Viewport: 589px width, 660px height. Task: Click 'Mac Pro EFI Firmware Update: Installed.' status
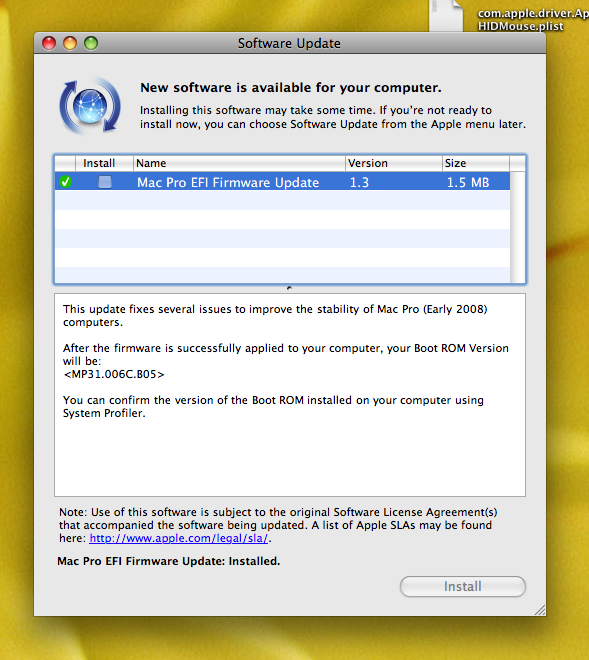tap(169, 561)
